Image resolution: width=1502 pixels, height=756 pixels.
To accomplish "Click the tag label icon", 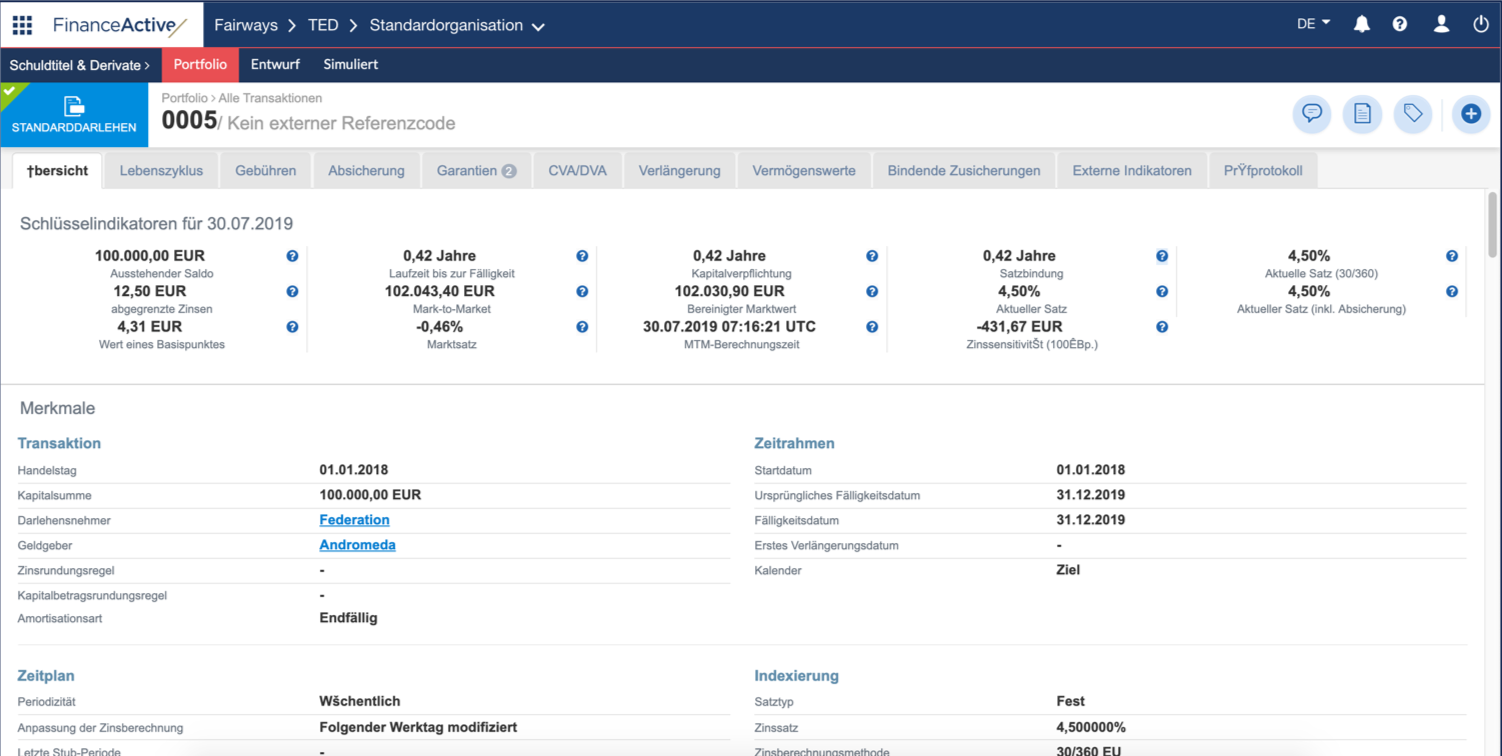I will (x=1412, y=114).
